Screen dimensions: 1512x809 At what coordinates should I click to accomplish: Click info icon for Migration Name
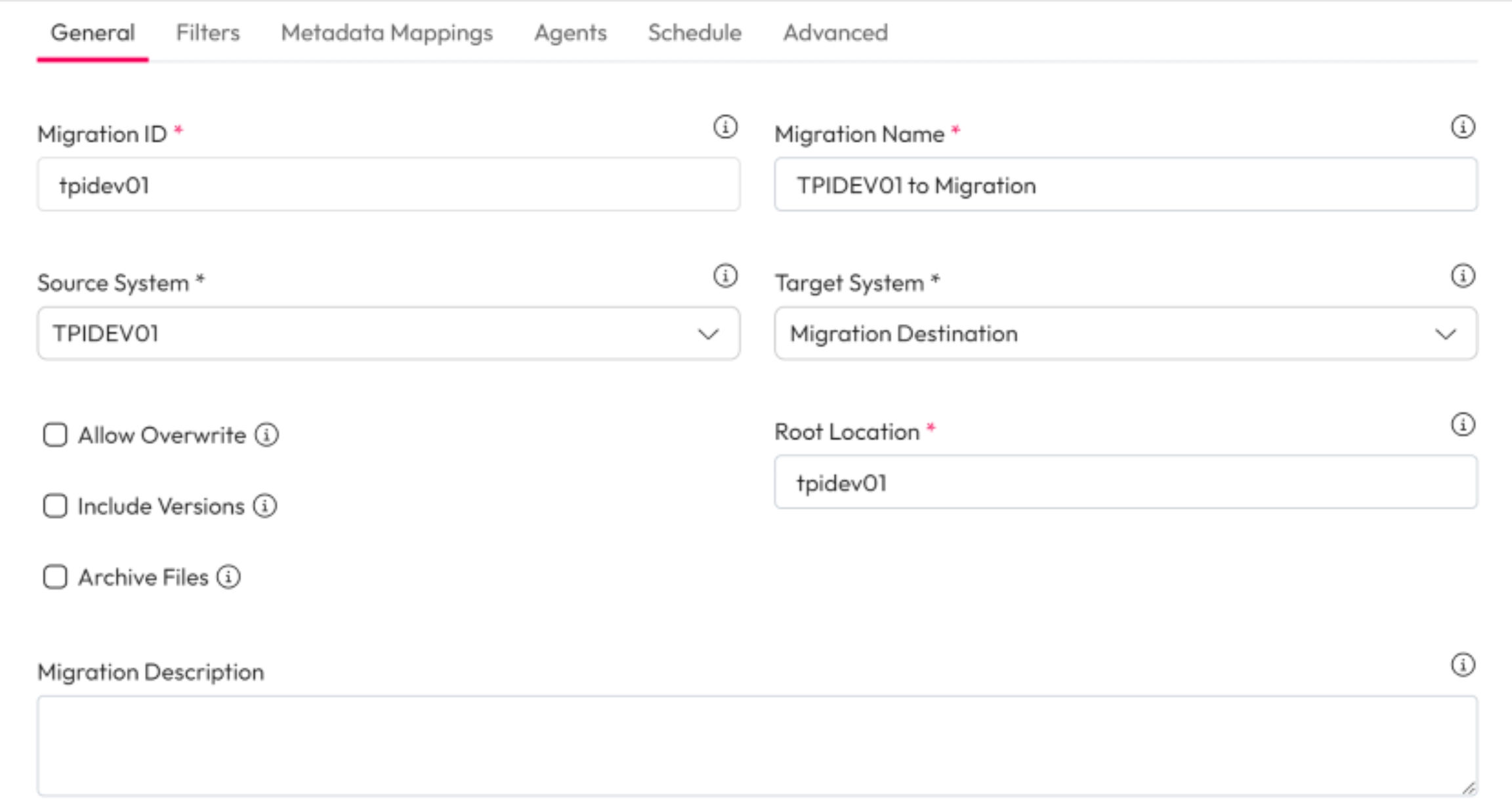pyautogui.click(x=1462, y=127)
